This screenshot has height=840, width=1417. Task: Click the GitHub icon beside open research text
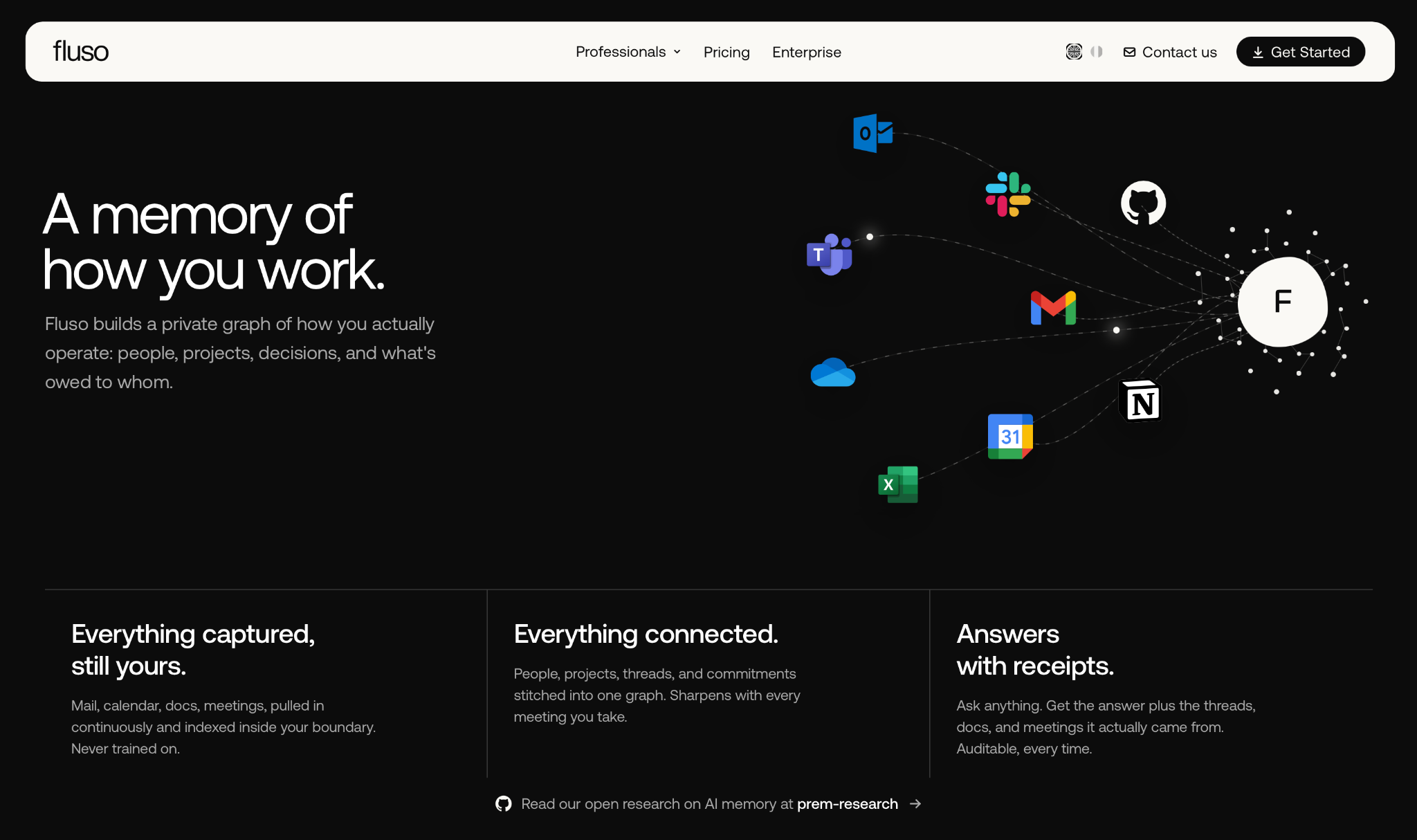point(504,804)
